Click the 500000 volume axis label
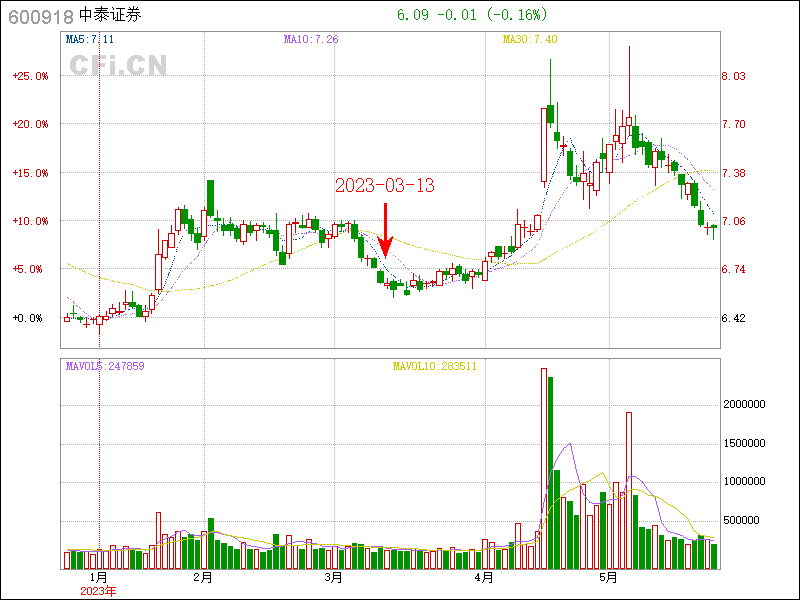 click(741, 520)
